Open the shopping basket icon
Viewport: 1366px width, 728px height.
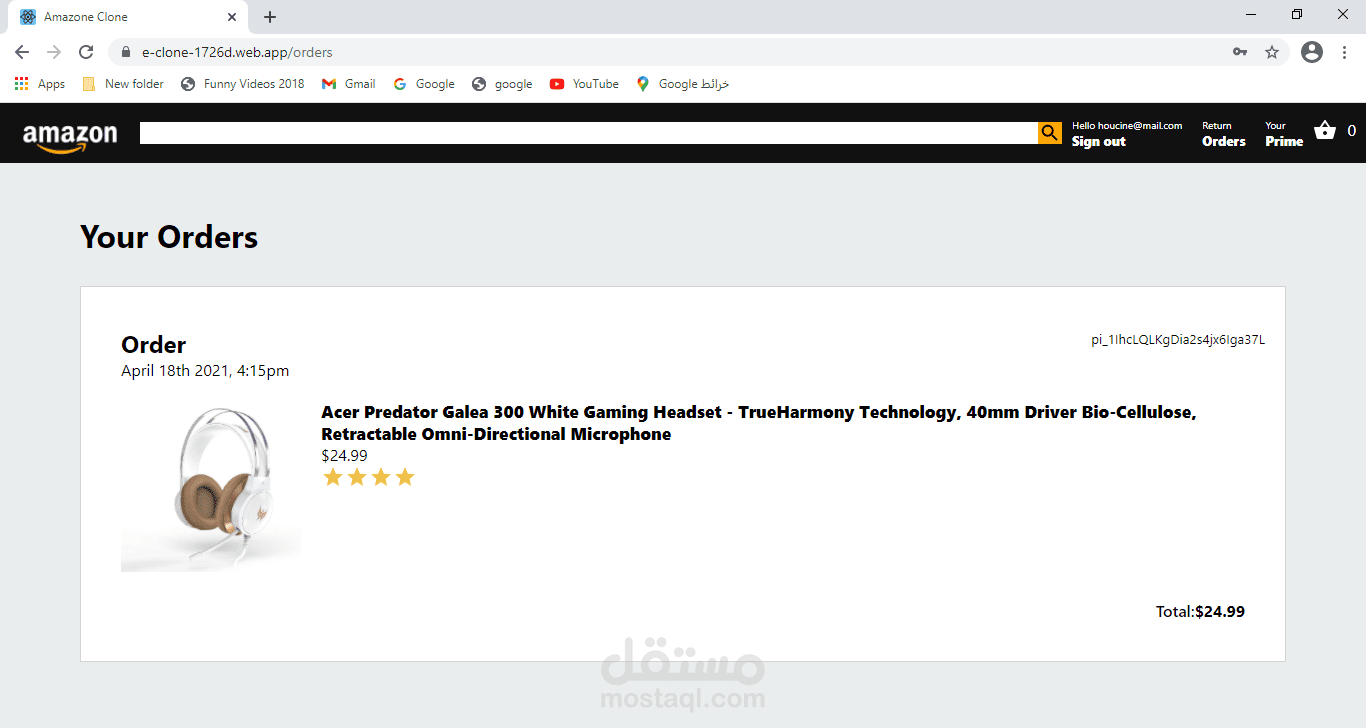[1325, 131]
